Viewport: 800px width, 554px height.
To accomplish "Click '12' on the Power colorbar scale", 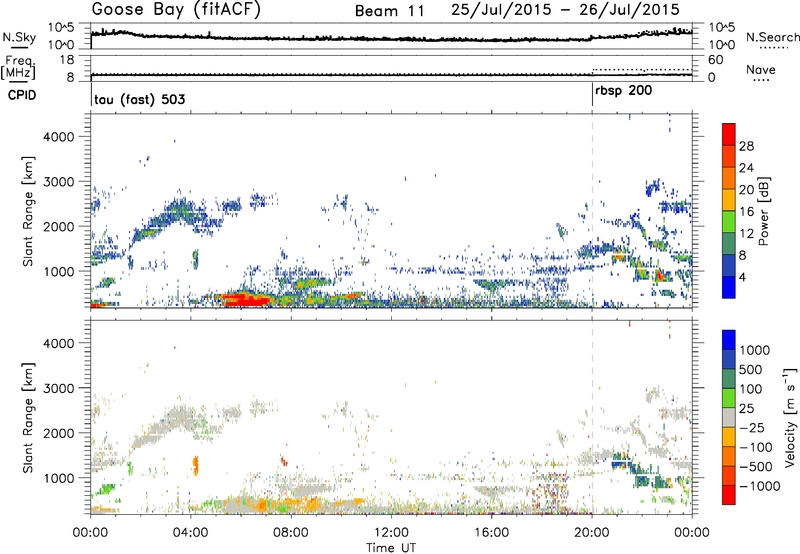I will (746, 234).
